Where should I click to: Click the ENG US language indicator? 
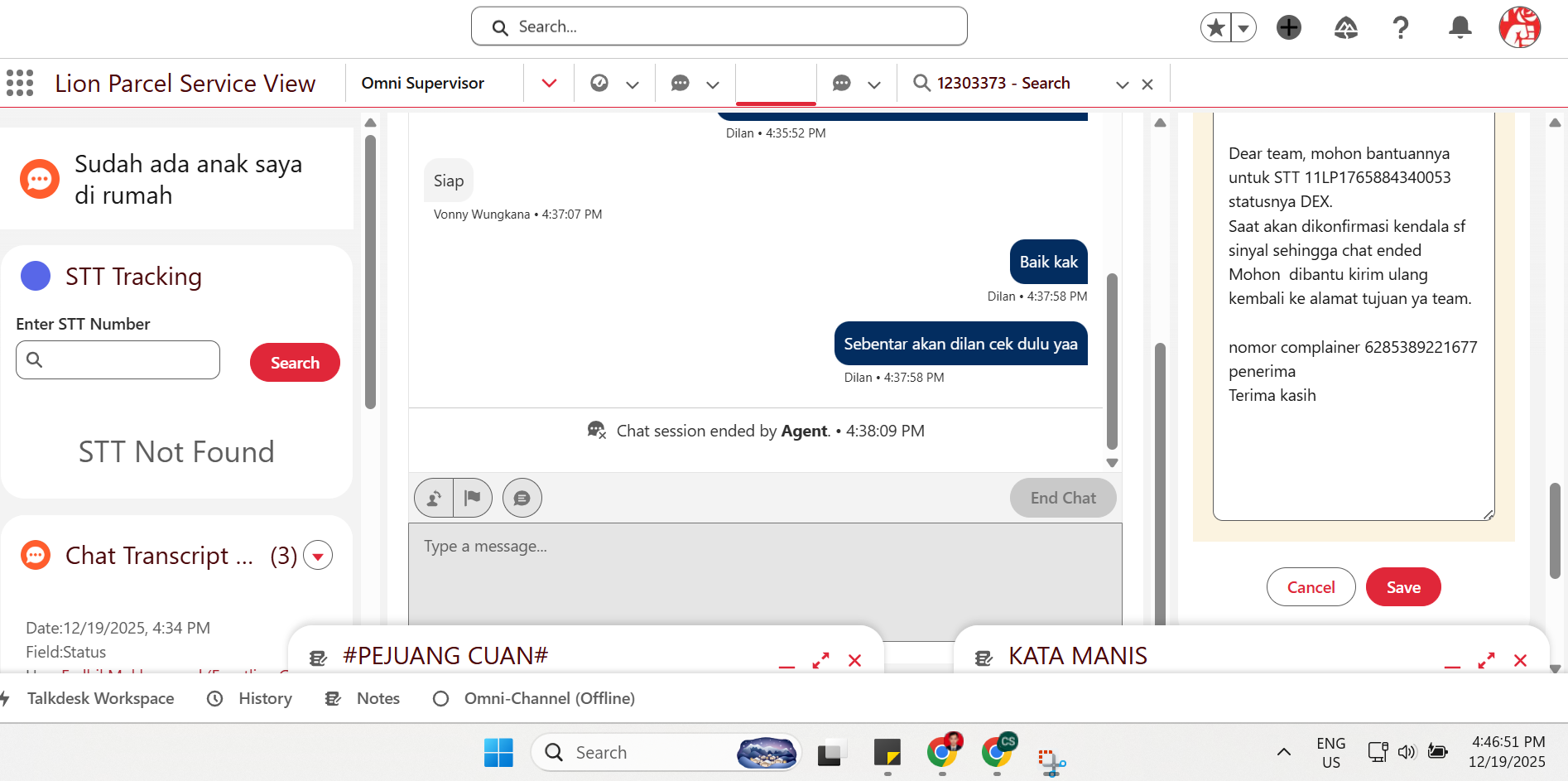tap(1331, 753)
